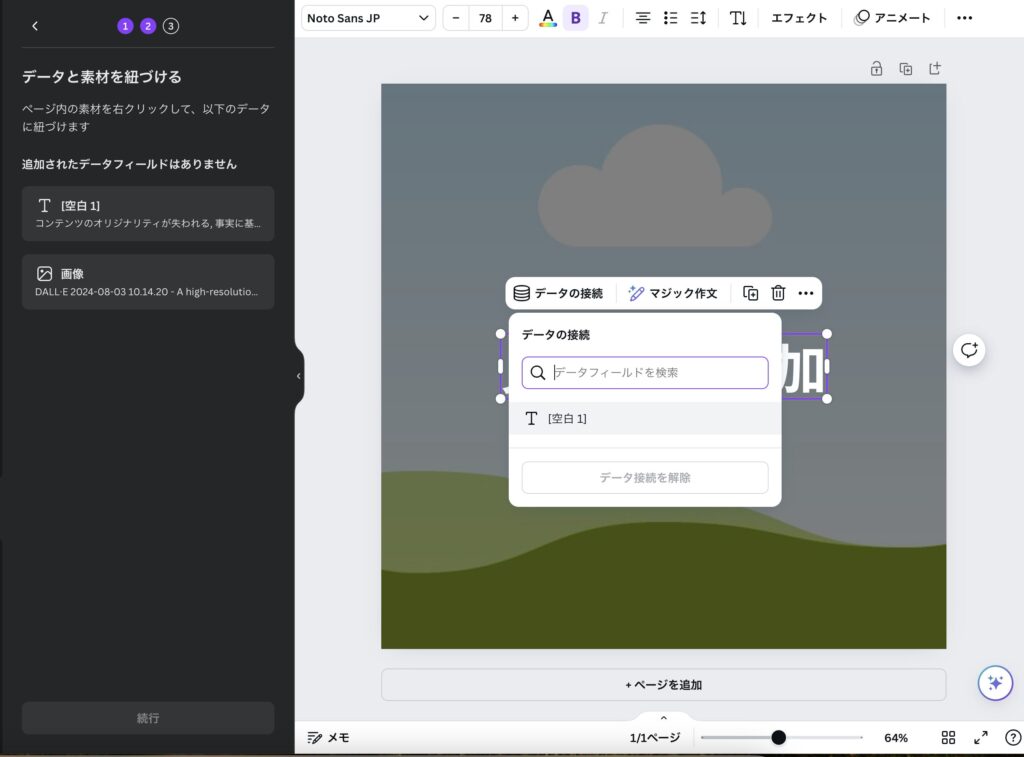Adjust the zoom slider handle
Viewport: 1024px width, 757px height.
click(x=778, y=738)
